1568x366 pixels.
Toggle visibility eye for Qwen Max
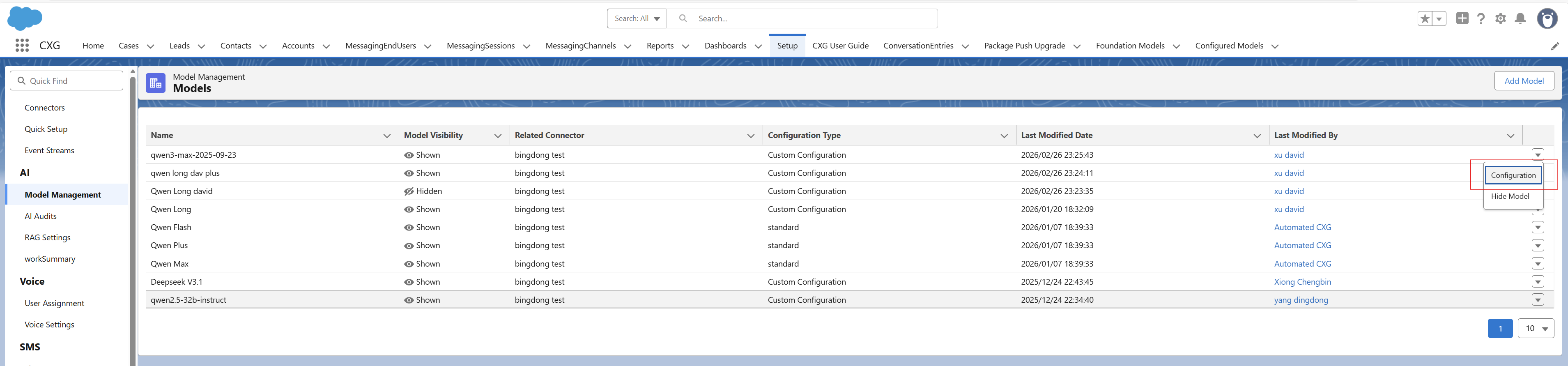(409, 264)
